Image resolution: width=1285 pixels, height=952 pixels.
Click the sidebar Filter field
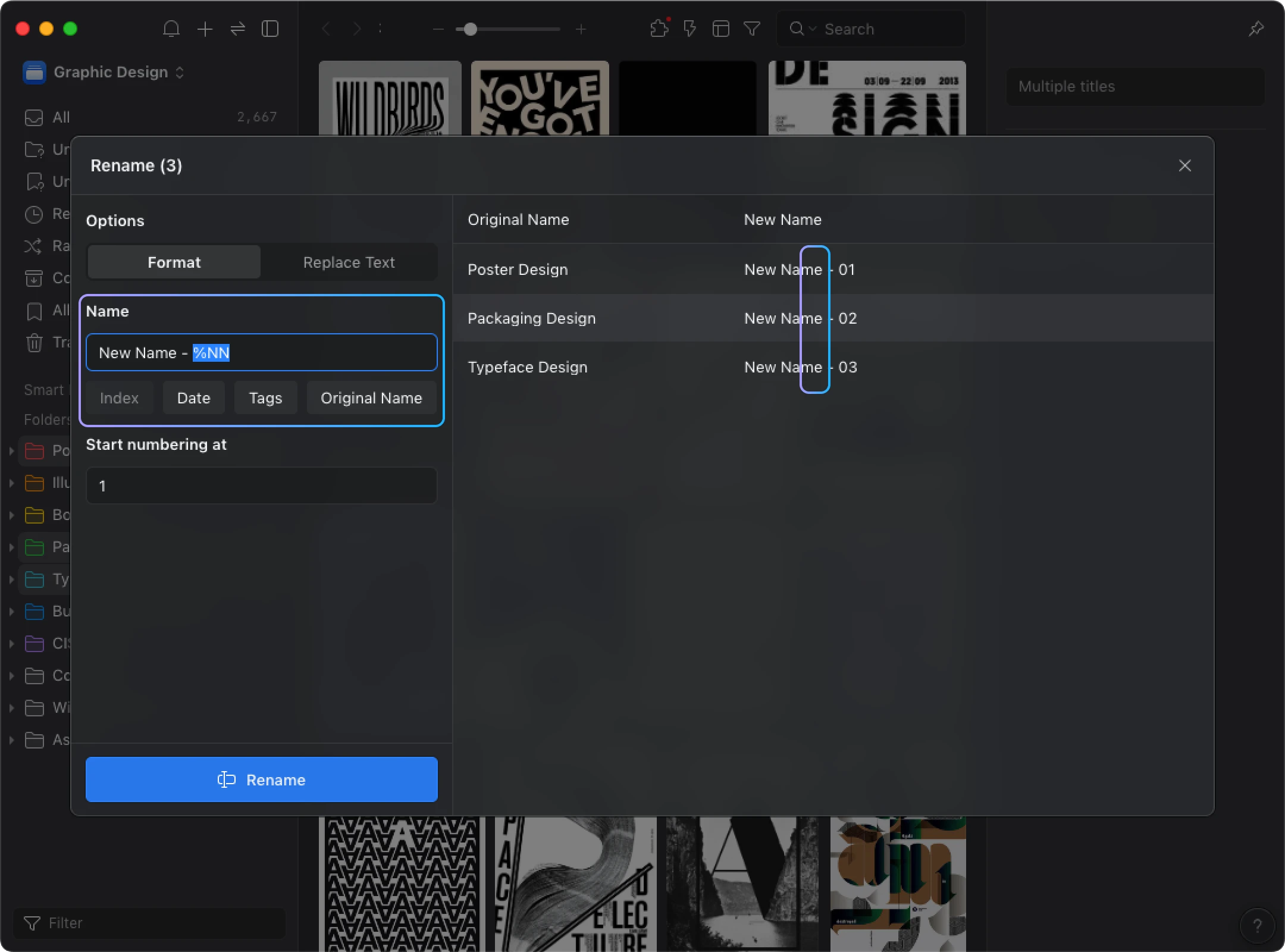(149, 923)
